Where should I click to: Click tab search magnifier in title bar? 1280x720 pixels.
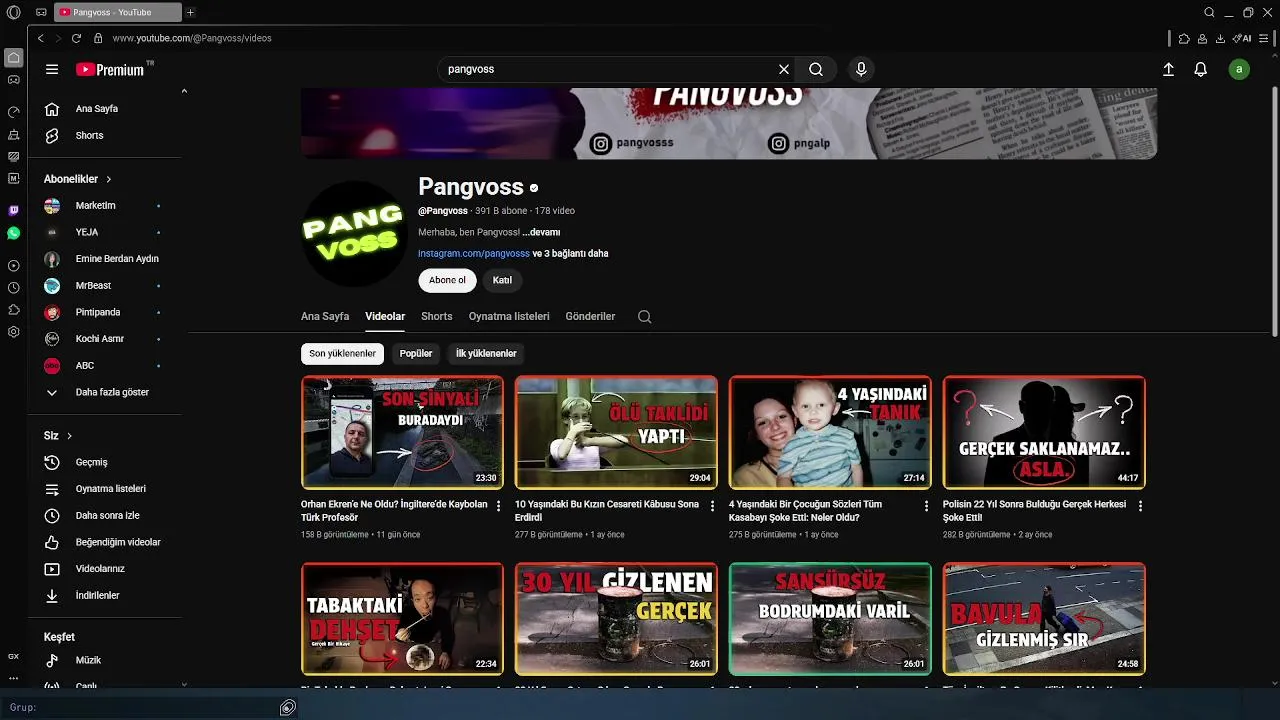[x=1209, y=12]
